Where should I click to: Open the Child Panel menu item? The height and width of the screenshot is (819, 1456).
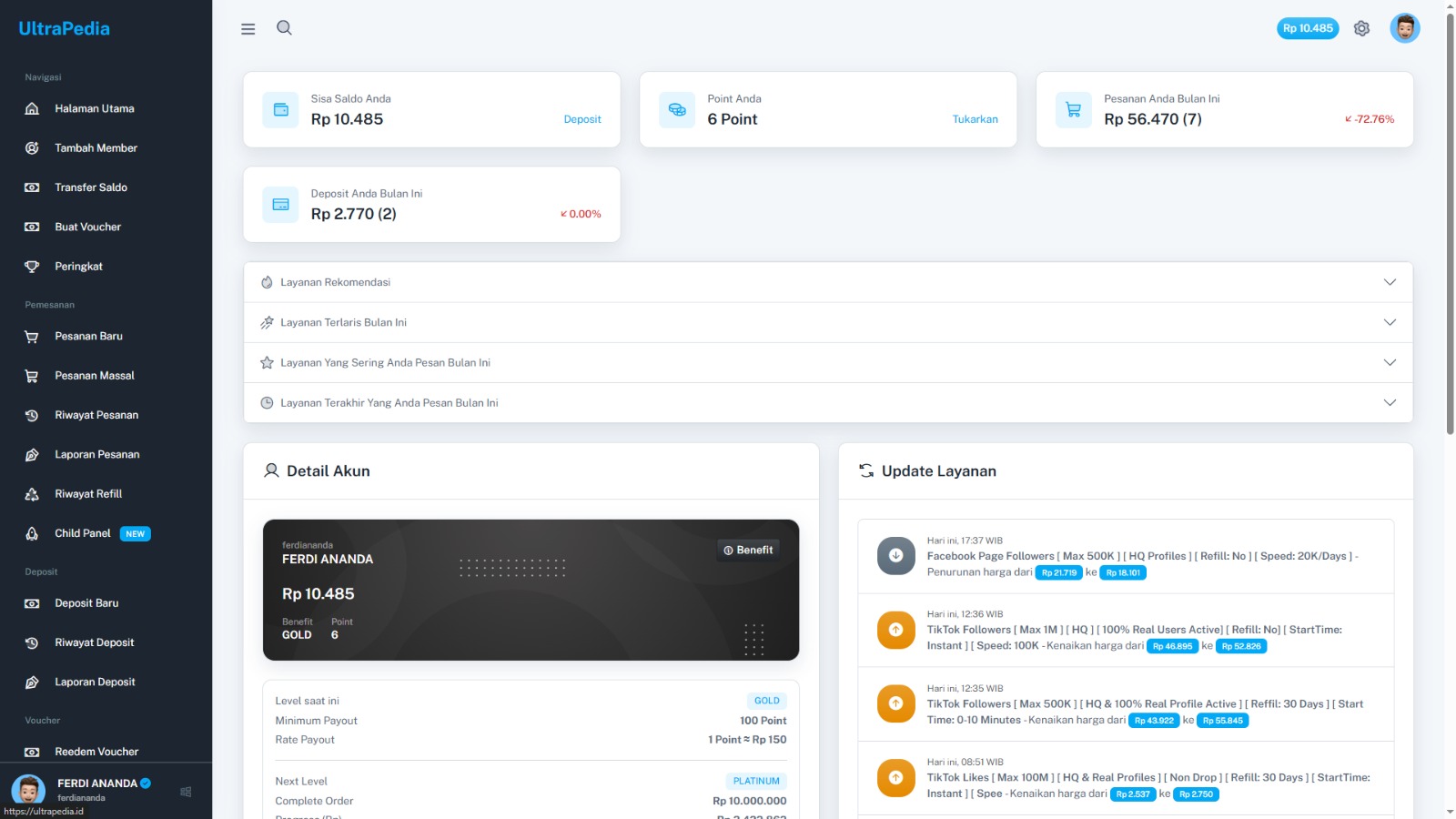(x=83, y=533)
